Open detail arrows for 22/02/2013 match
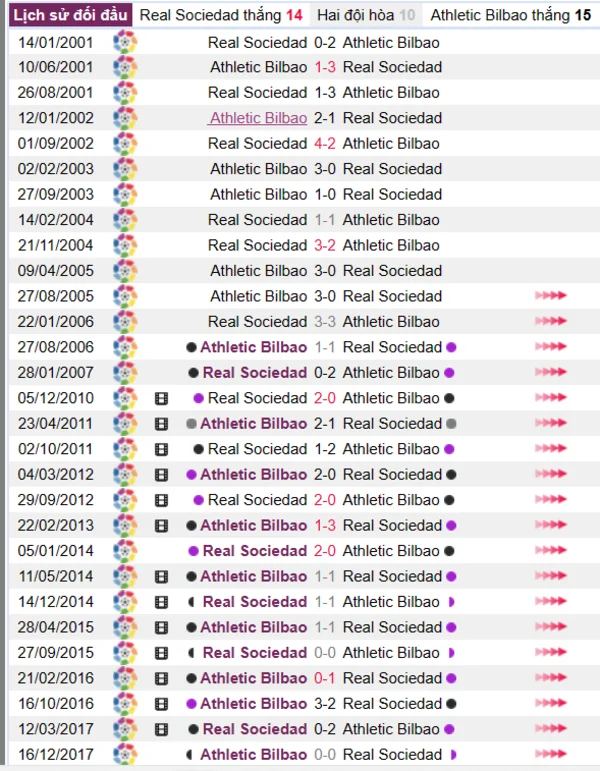Image resolution: width=600 pixels, height=771 pixels. [x=551, y=525]
